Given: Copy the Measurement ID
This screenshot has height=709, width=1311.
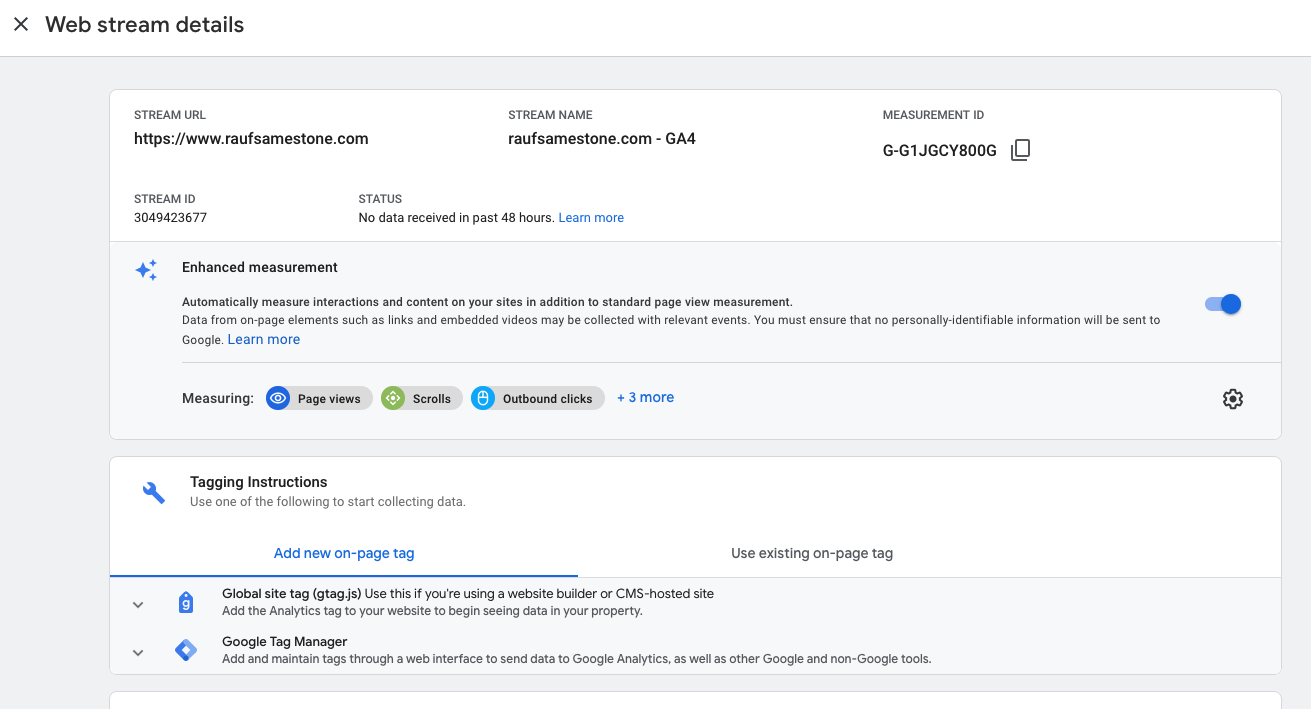Looking at the screenshot, I should (1020, 150).
